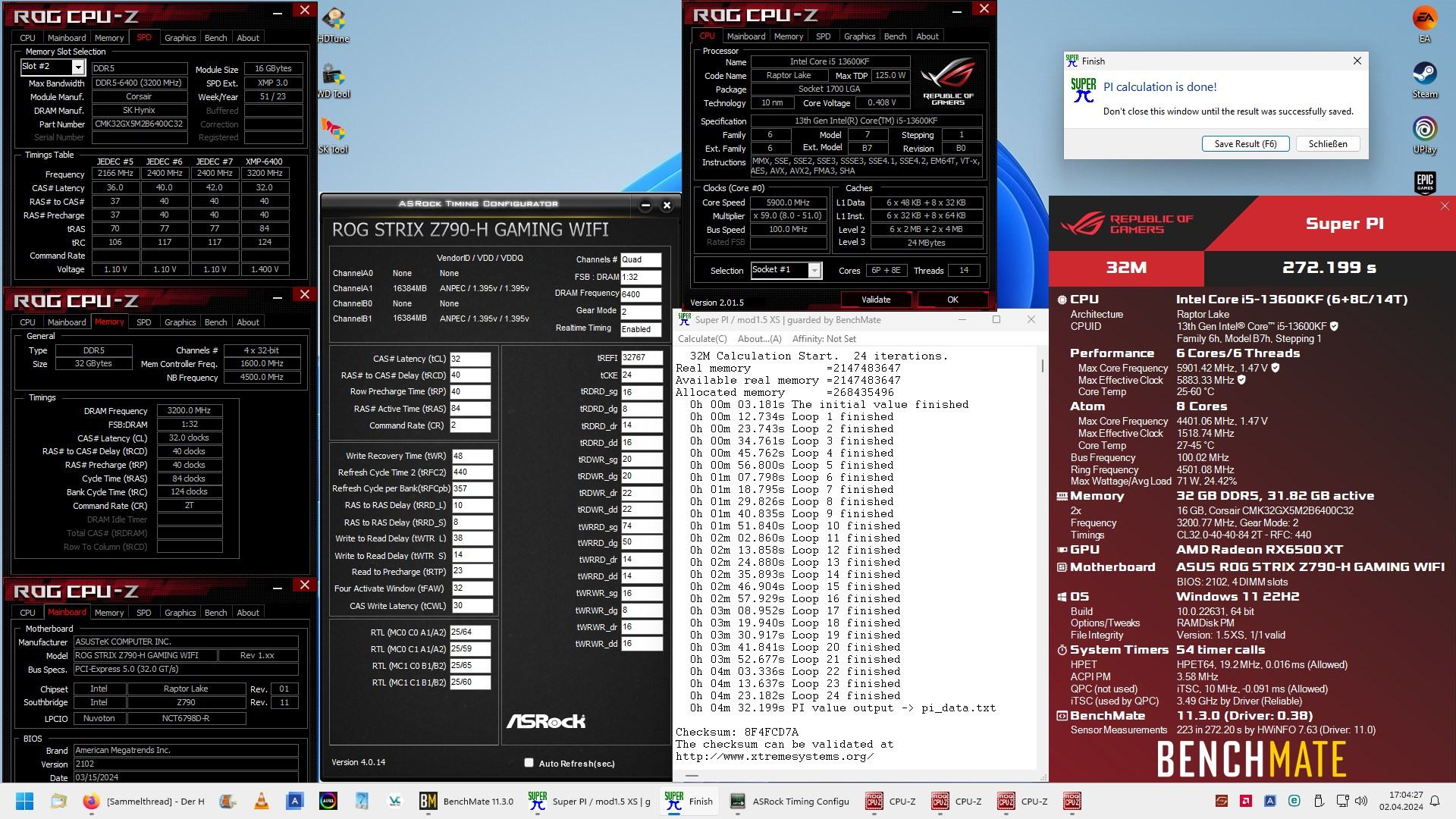This screenshot has width=1456, height=819.
Task: Open the SK Tool desktop shortcut
Action: (x=332, y=136)
